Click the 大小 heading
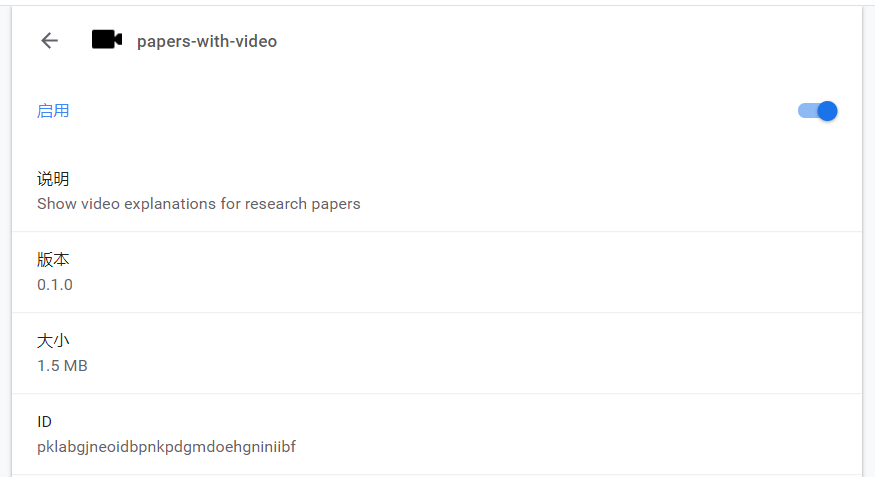 click(x=53, y=340)
